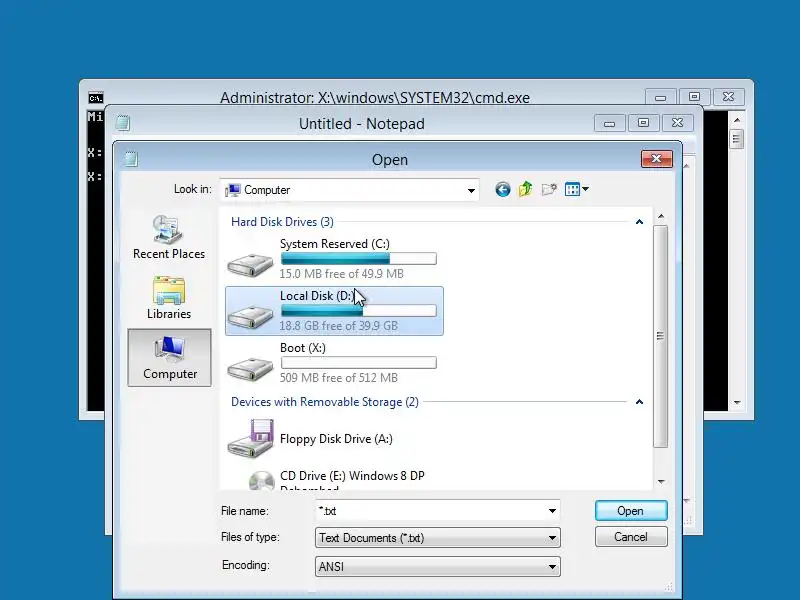
Task: Close the Open dialog with the red X
Action: [657, 159]
